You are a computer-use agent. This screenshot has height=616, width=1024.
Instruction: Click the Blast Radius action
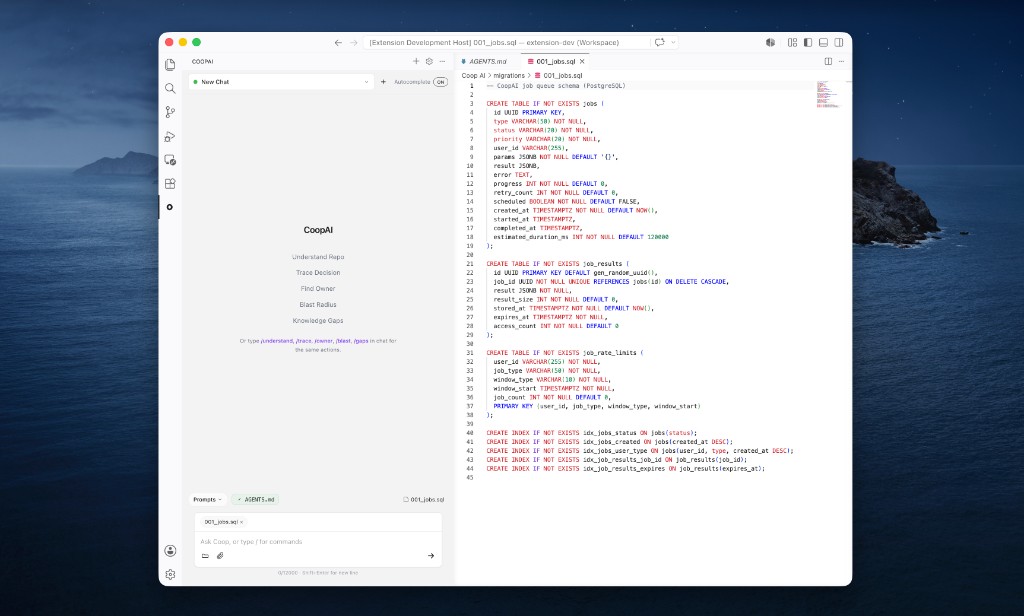[x=318, y=304]
